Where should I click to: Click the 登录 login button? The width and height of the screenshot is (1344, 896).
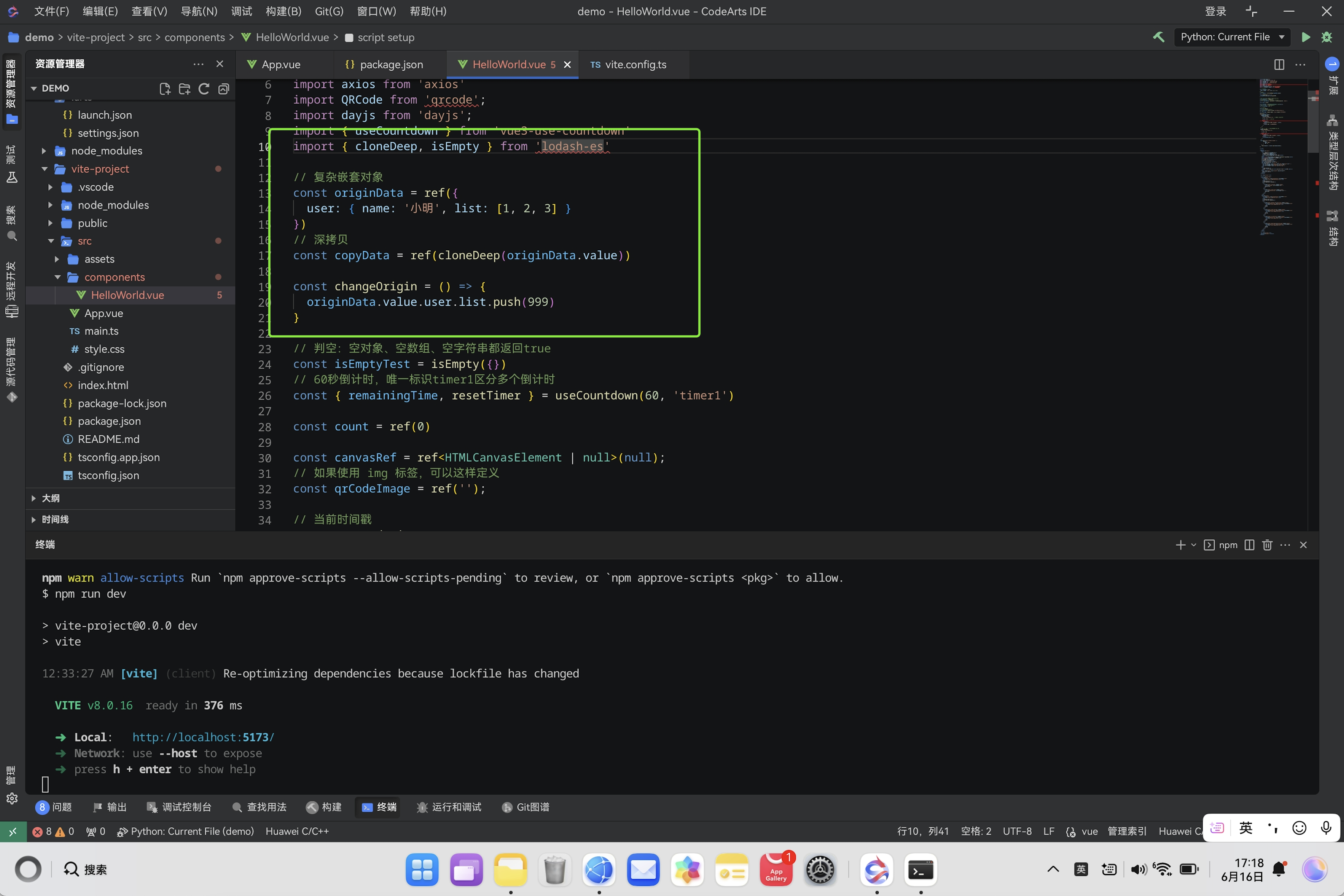pyautogui.click(x=1215, y=12)
